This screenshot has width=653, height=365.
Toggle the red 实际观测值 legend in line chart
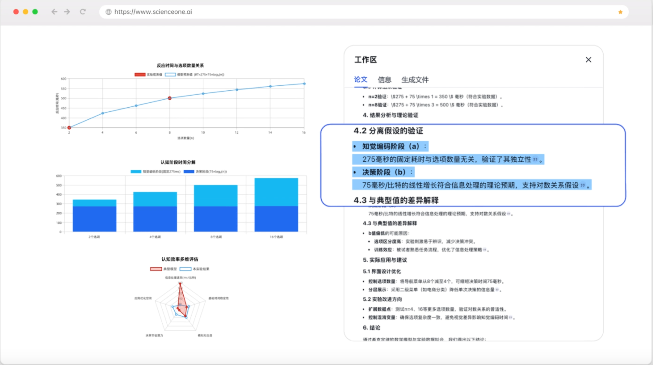148,75
